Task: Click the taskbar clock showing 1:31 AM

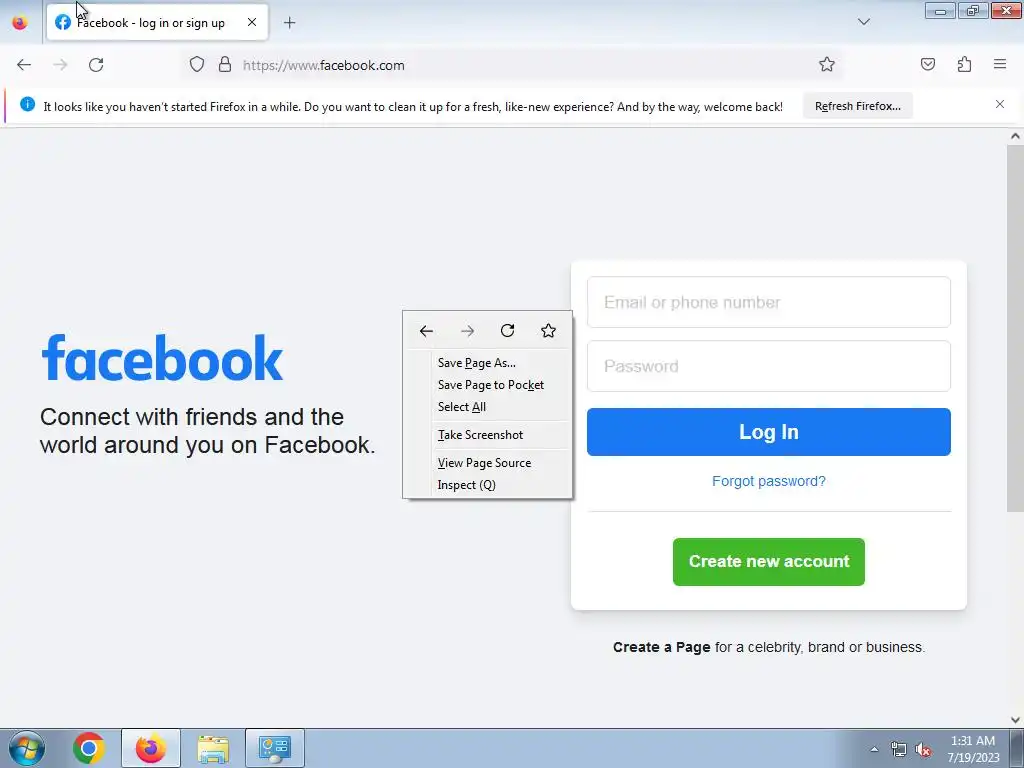Action: point(973,749)
